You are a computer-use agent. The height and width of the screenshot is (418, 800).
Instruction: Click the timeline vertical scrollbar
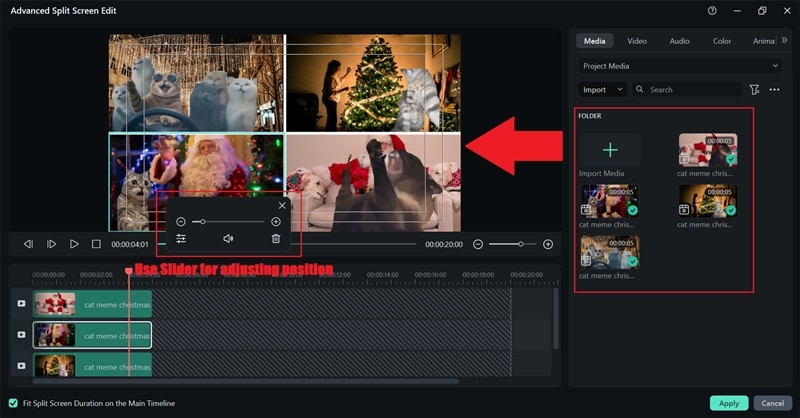tap(555, 318)
